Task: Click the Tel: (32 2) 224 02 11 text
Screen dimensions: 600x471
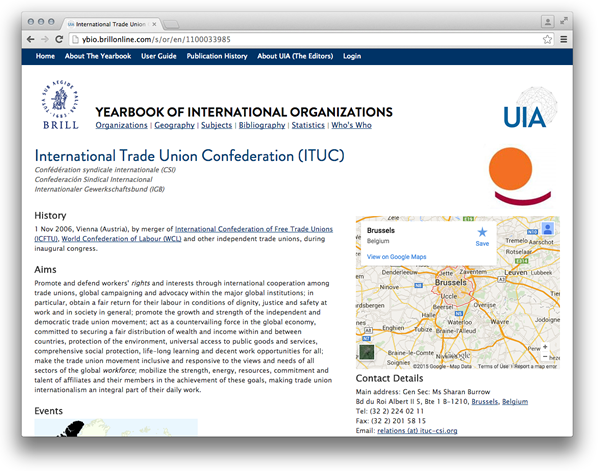Action: (390, 411)
